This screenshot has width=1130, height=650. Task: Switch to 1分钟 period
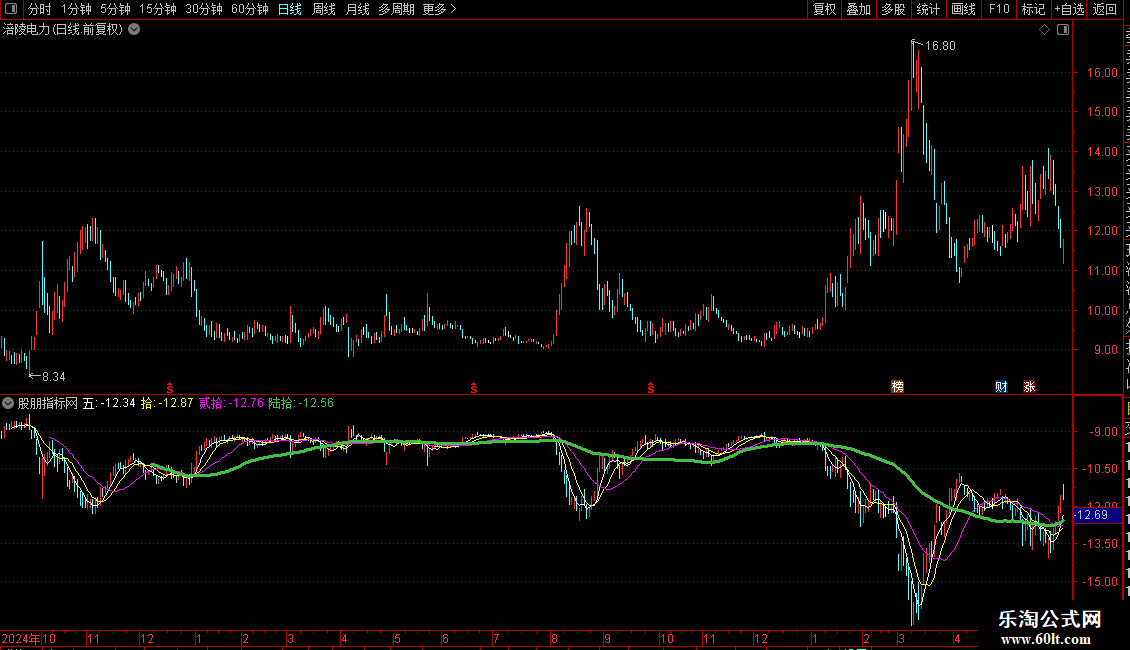tap(76, 9)
